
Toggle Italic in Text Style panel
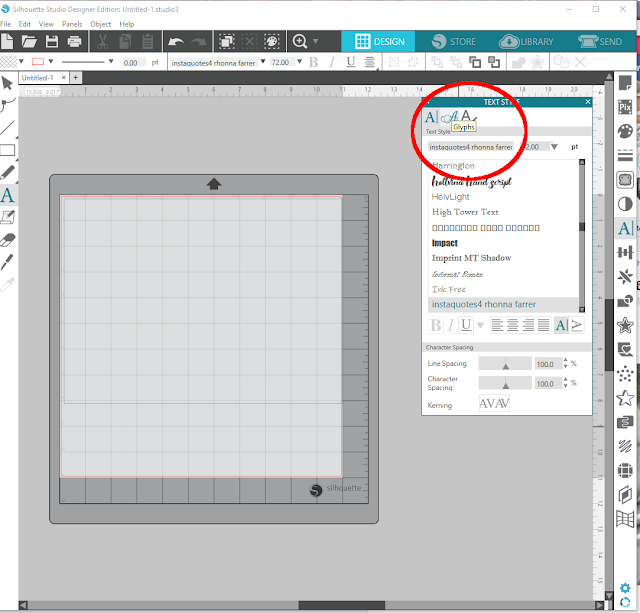click(x=451, y=325)
